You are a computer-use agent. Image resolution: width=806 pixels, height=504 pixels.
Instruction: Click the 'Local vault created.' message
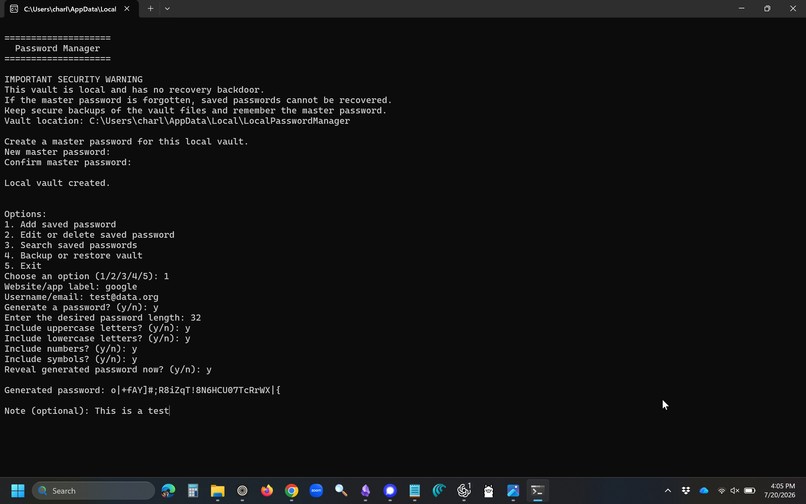(57, 183)
